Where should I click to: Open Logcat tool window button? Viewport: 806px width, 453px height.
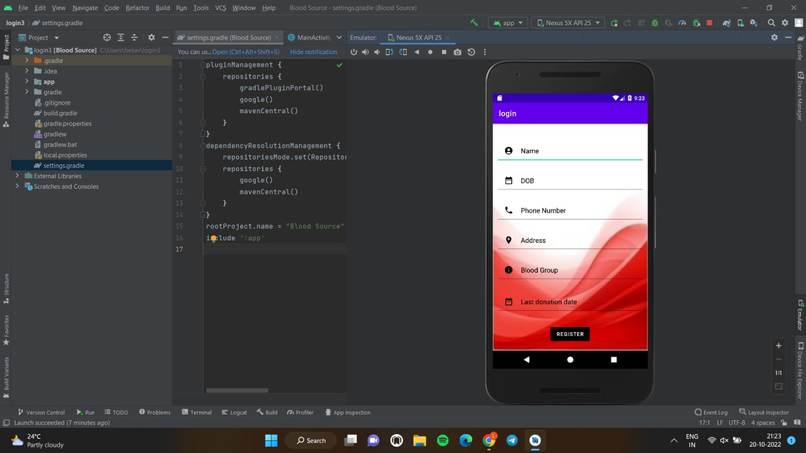click(234, 412)
